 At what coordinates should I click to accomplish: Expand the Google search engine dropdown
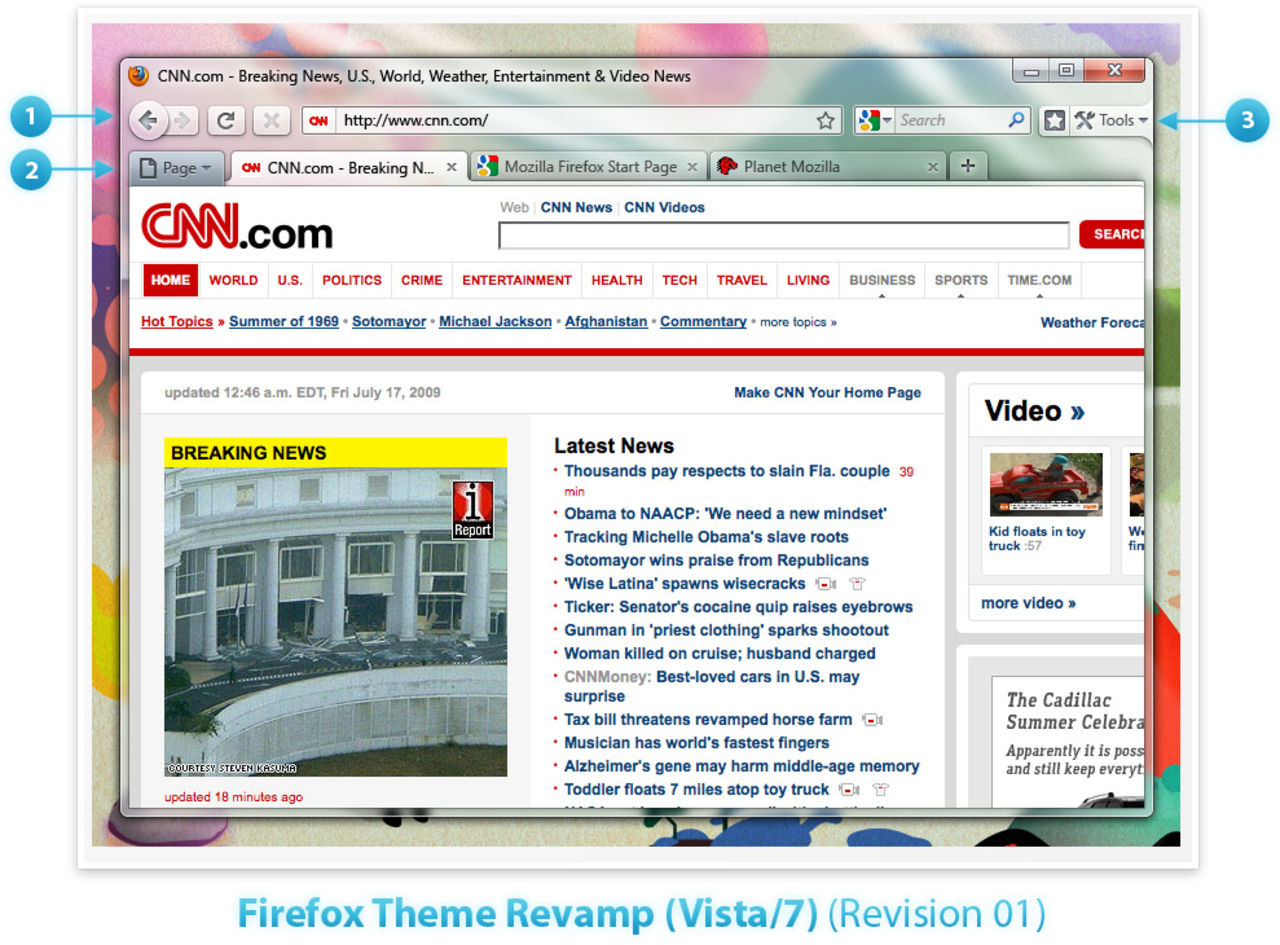[874, 120]
